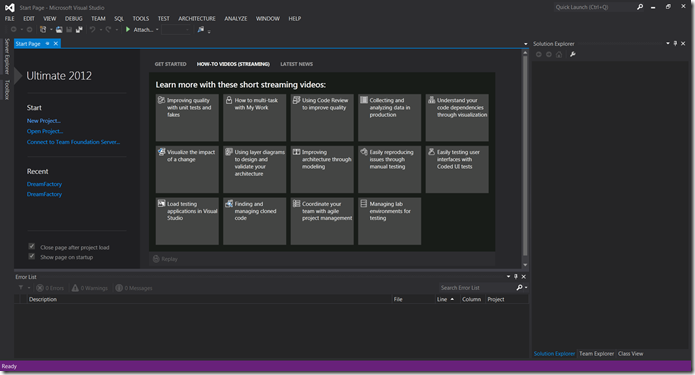
Task: Click the Replay video icon
Action: tap(156, 259)
